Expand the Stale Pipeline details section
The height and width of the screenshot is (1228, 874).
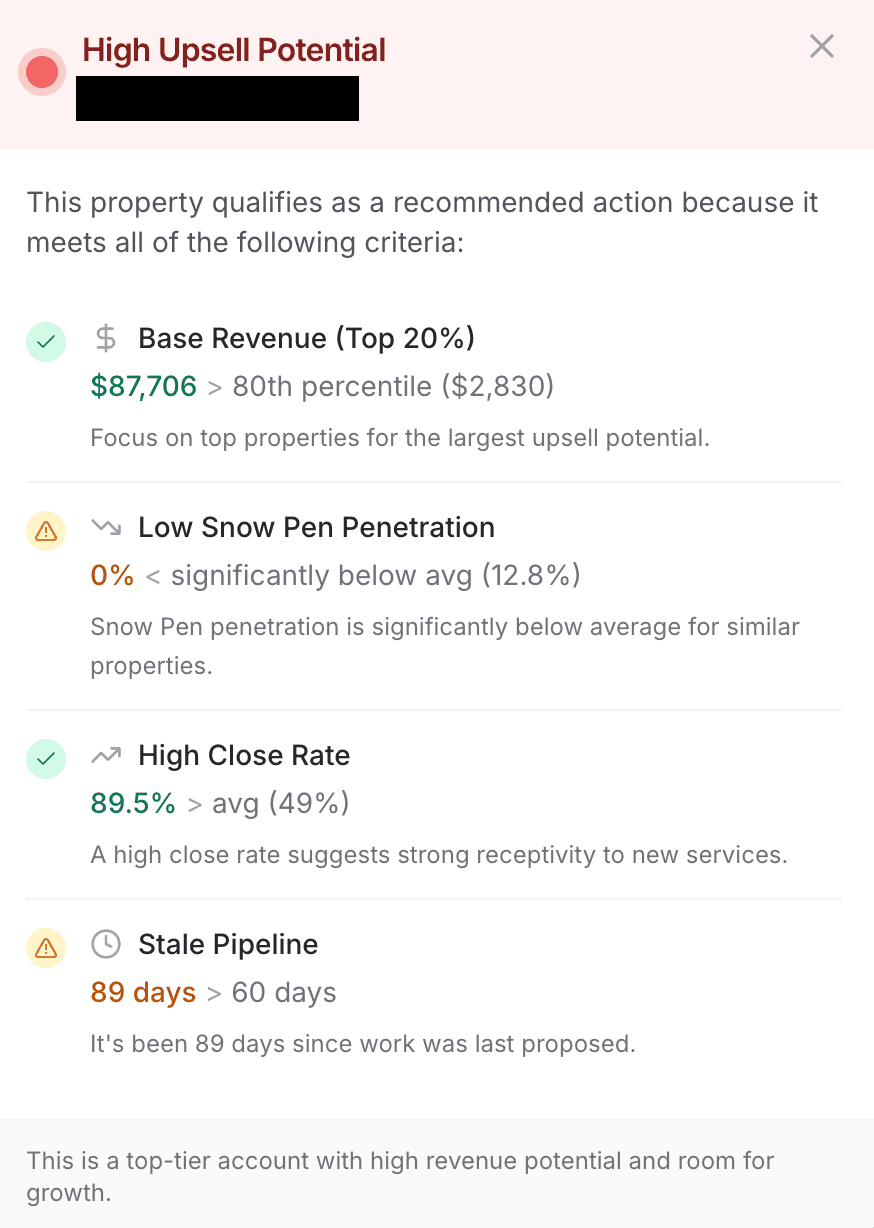coord(228,944)
